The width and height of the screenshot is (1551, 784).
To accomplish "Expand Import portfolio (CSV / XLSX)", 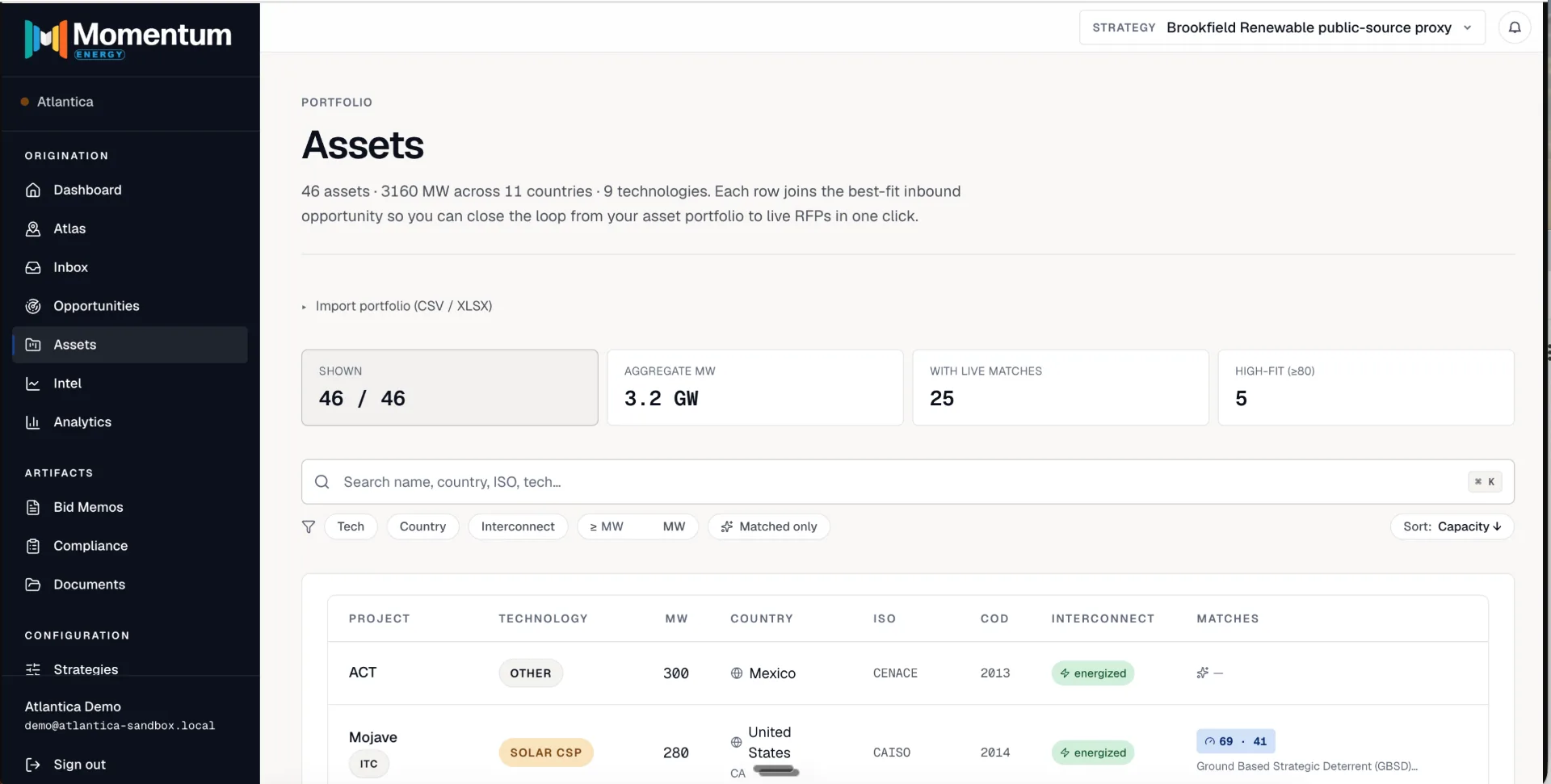I will 397,306.
